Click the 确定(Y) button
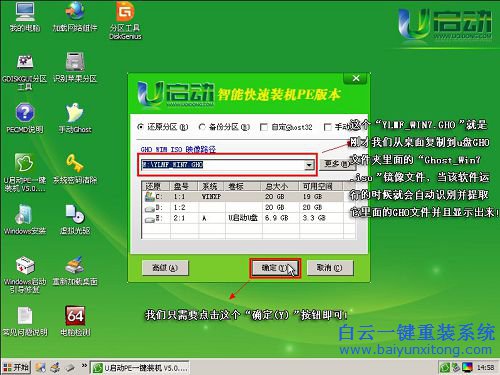The height and width of the screenshot is (375, 500). pyautogui.click(x=275, y=268)
